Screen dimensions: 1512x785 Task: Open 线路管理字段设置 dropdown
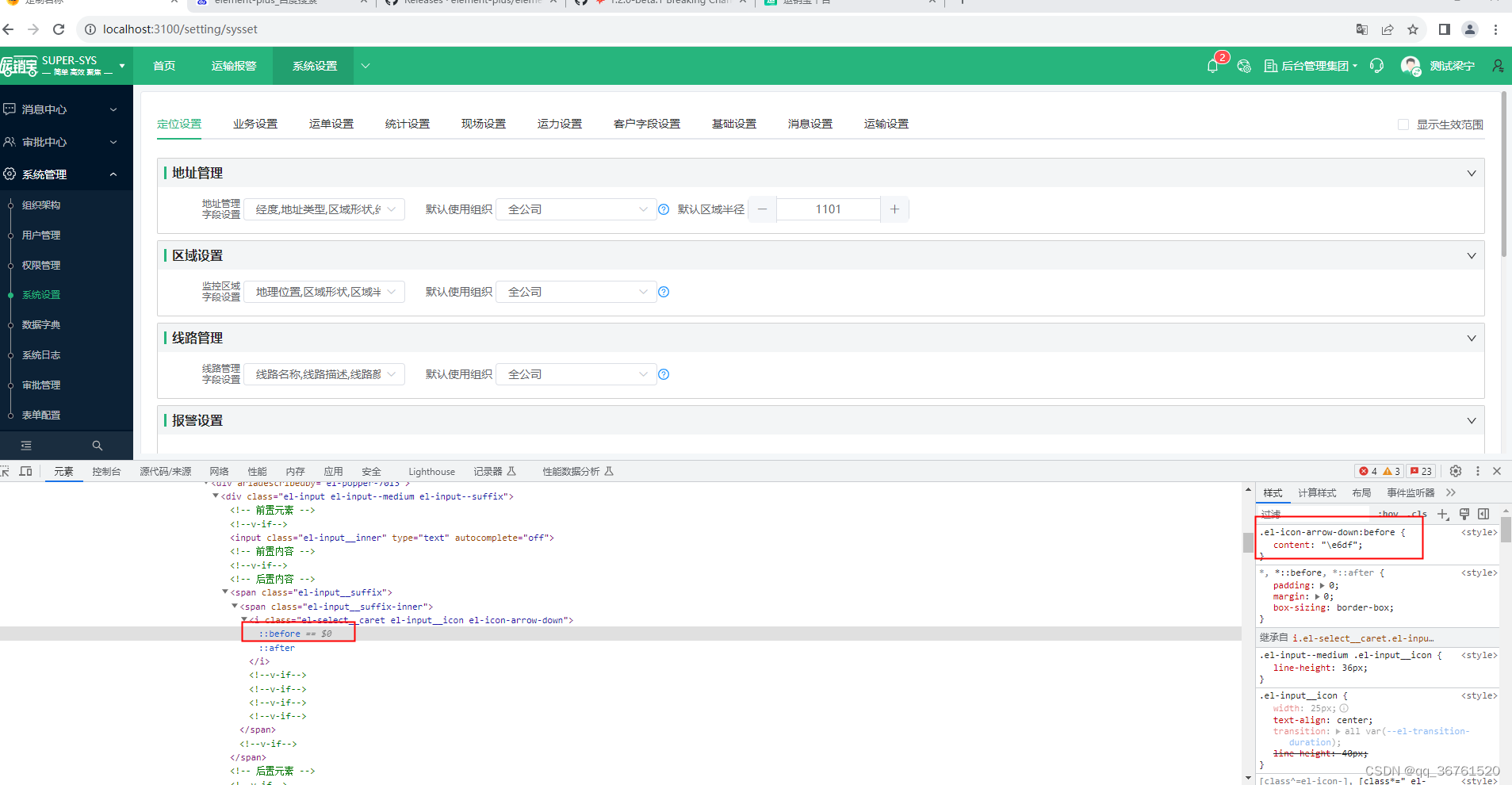(x=324, y=374)
